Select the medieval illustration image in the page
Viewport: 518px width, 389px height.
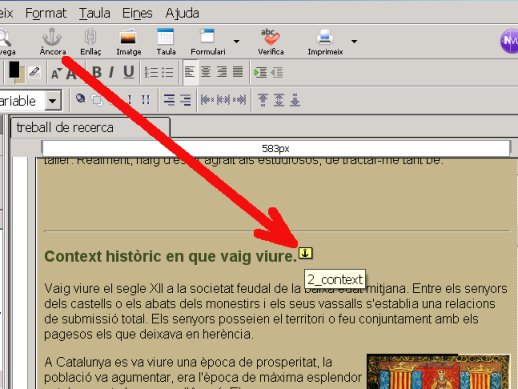point(438,371)
